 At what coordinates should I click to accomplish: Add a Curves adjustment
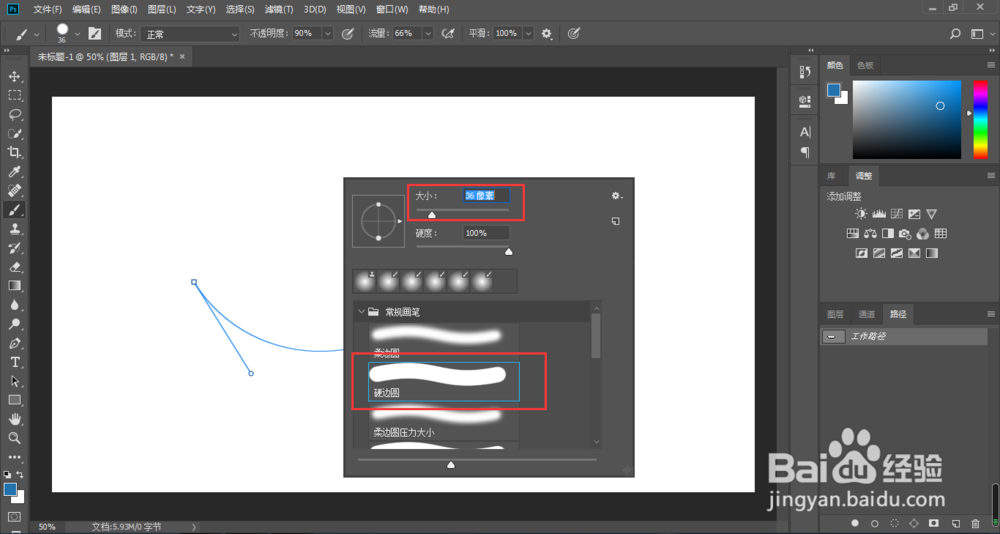pos(897,214)
